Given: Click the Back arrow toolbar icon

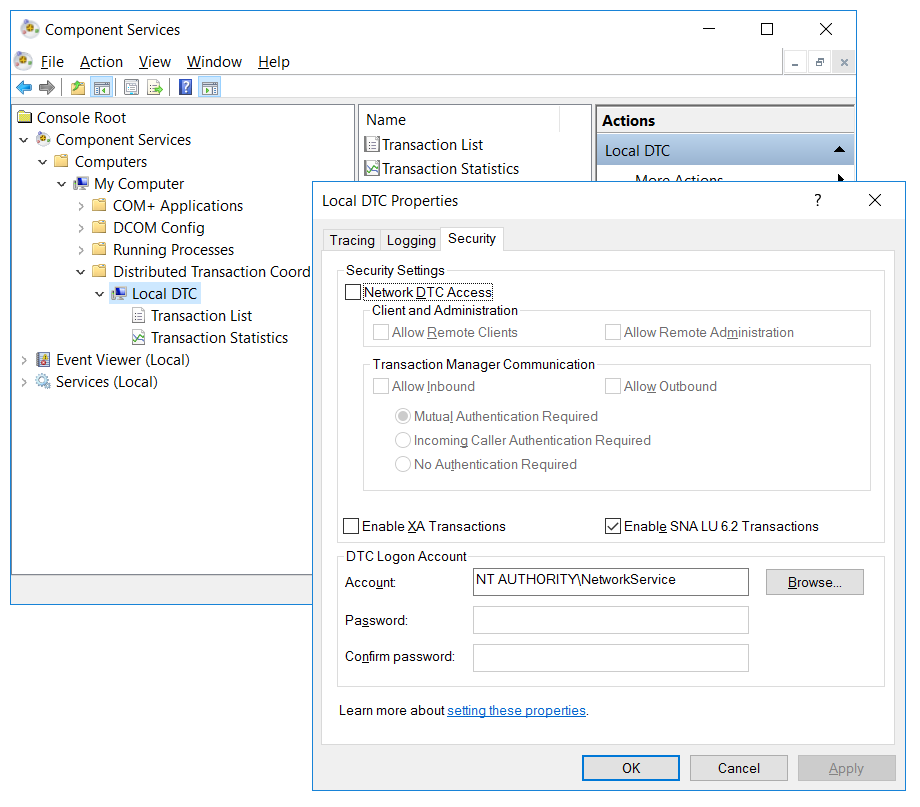Looking at the screenshot, I should click(24, 88).
